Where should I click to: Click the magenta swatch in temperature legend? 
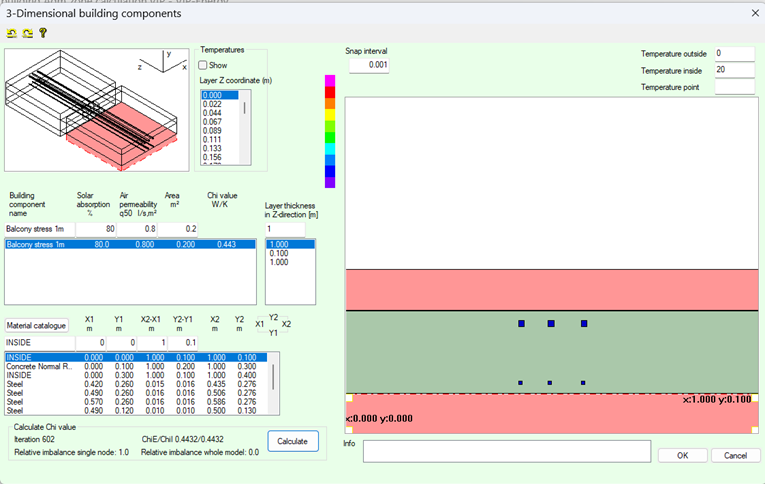[330, 80]
